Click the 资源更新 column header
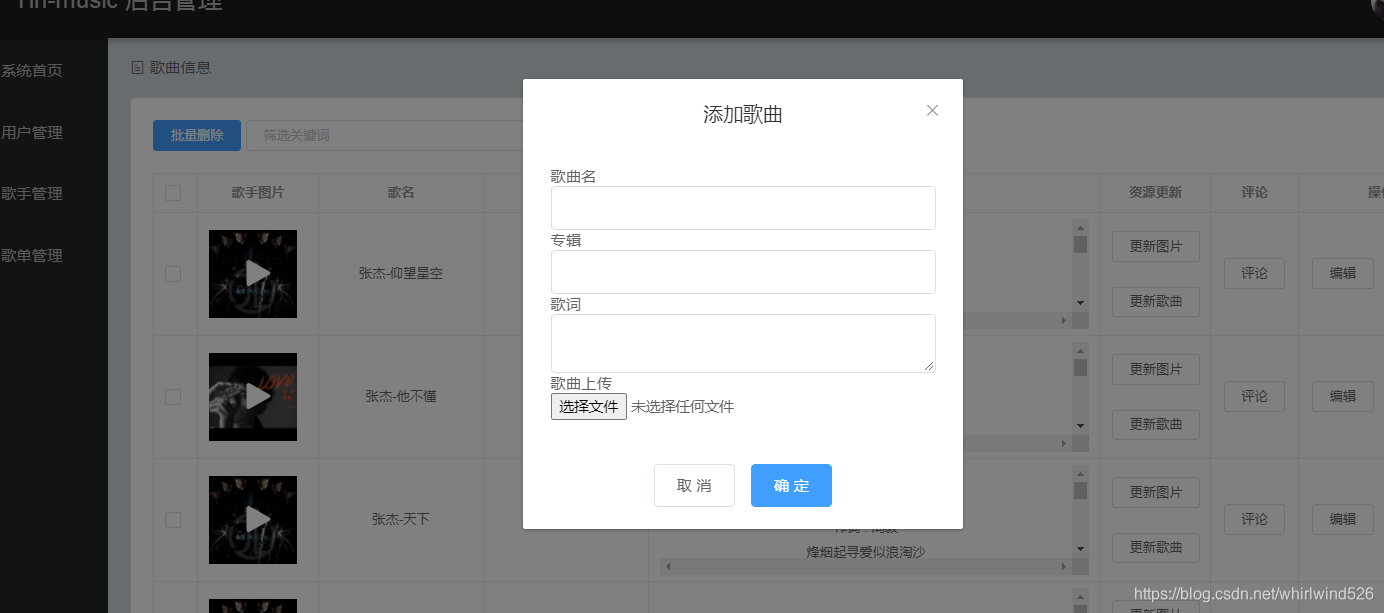 point(1155,192)
